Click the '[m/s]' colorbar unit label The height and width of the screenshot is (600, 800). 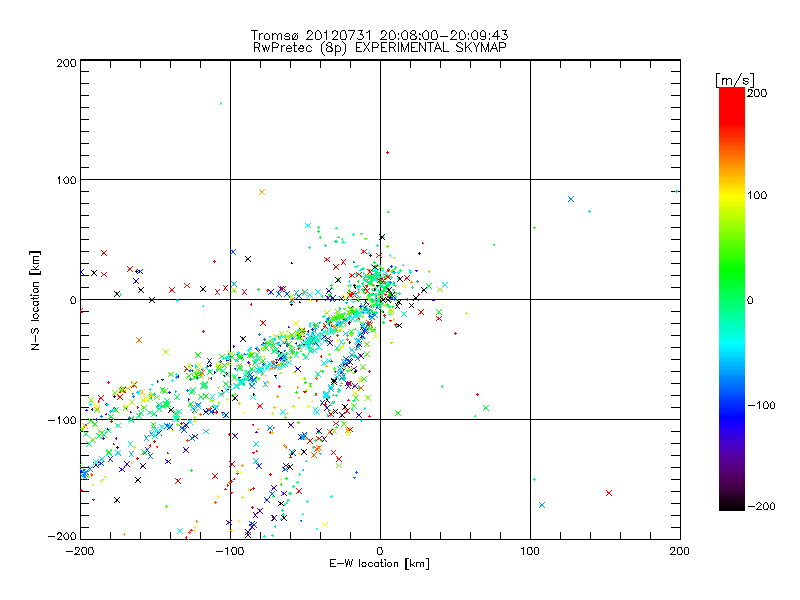(x=735, y=80)
